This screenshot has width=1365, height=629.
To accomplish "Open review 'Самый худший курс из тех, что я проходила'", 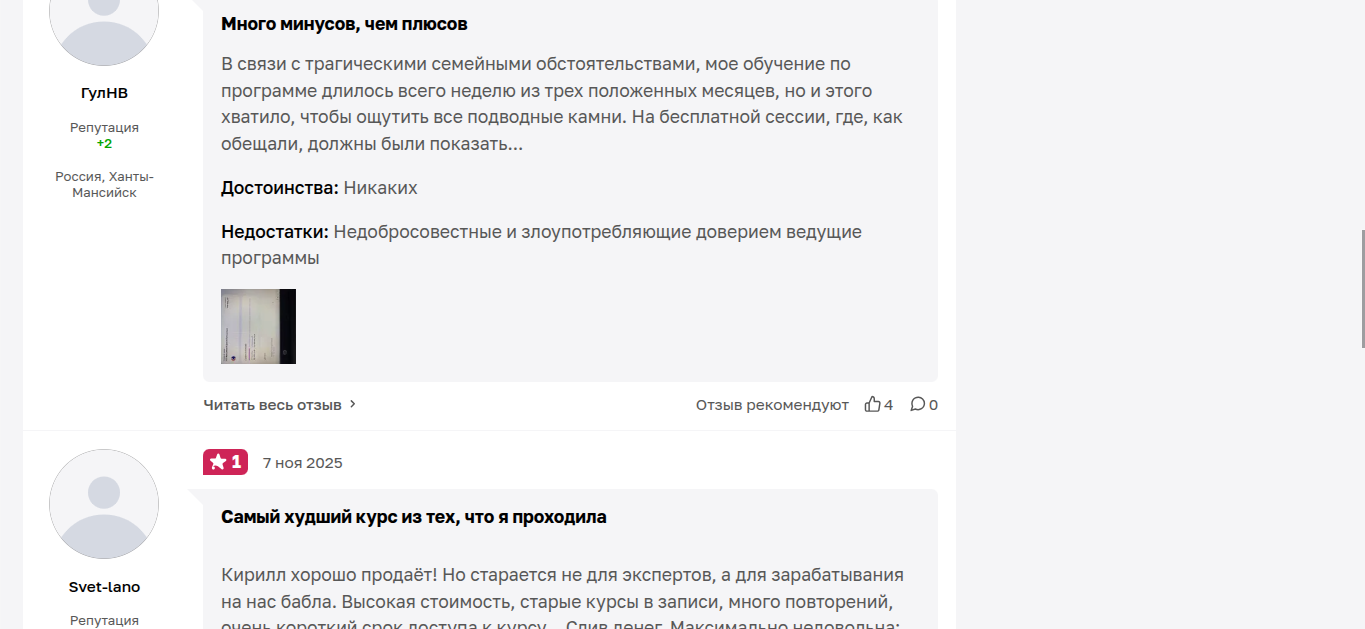I will pos(414,517).
